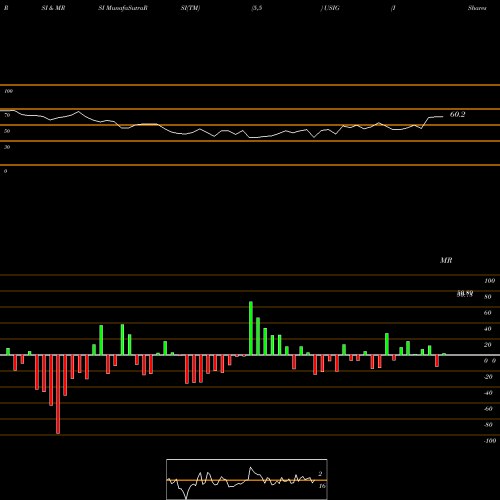Screen dimensions: 500x500
Task: Click the tallest green bar in MR histogram
Action: coord(251,328)
